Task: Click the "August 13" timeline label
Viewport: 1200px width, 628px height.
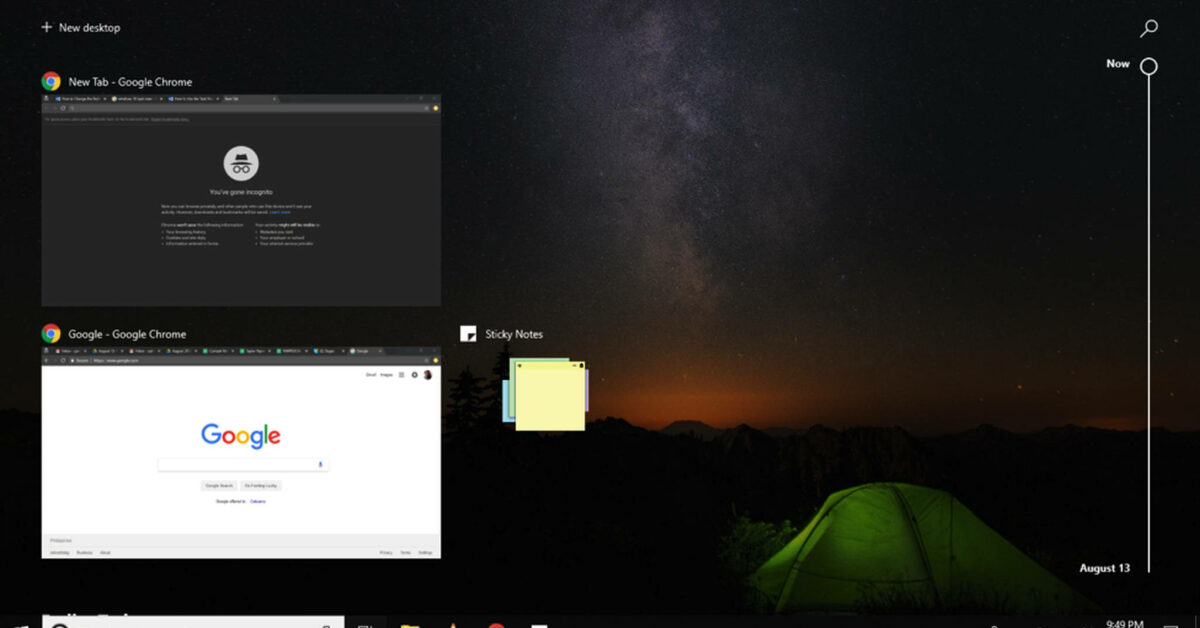Action: (1104, 568)
